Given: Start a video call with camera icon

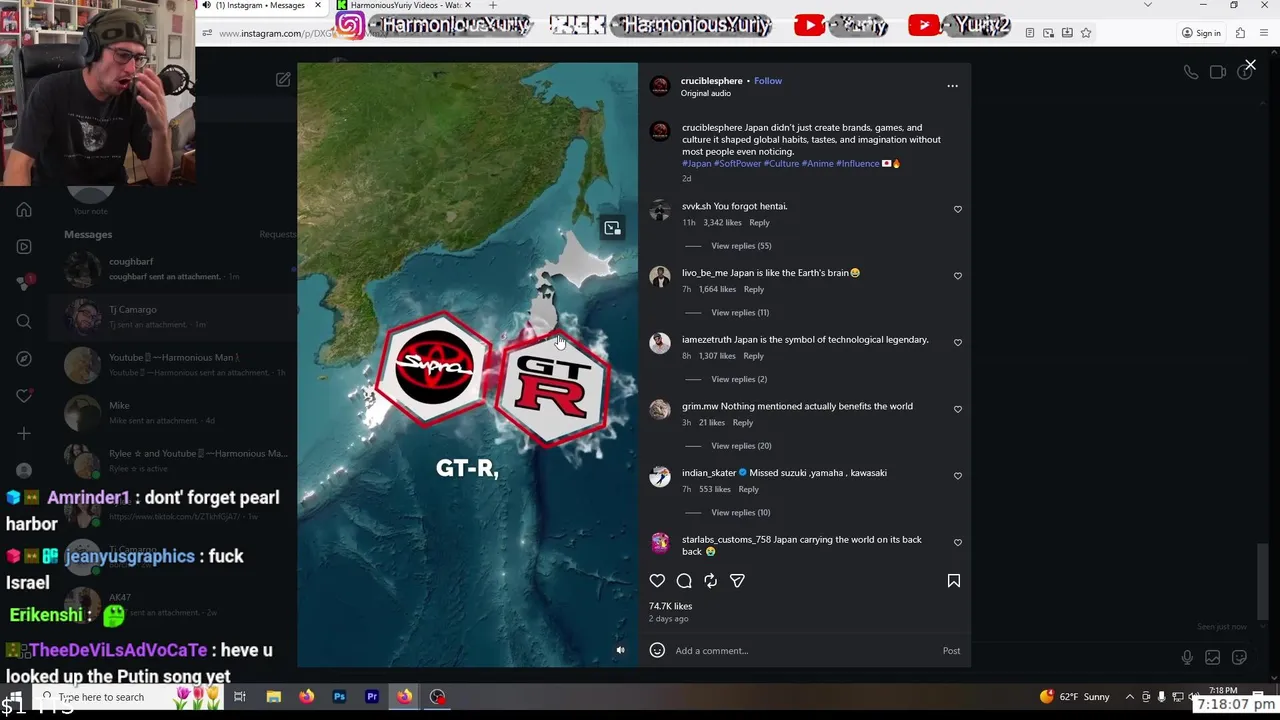Looking at the screenshot, I should point(1217,72).
